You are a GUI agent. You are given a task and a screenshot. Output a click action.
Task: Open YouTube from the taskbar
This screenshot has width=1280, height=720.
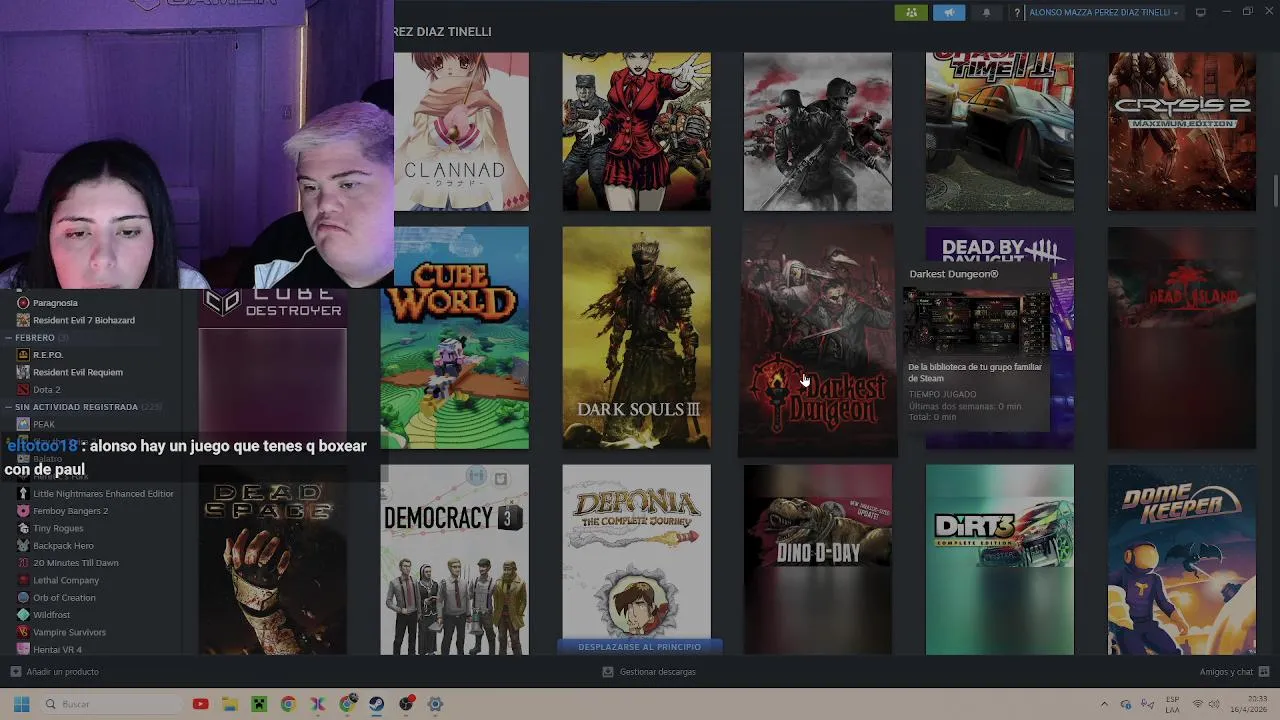click(200, 704)
